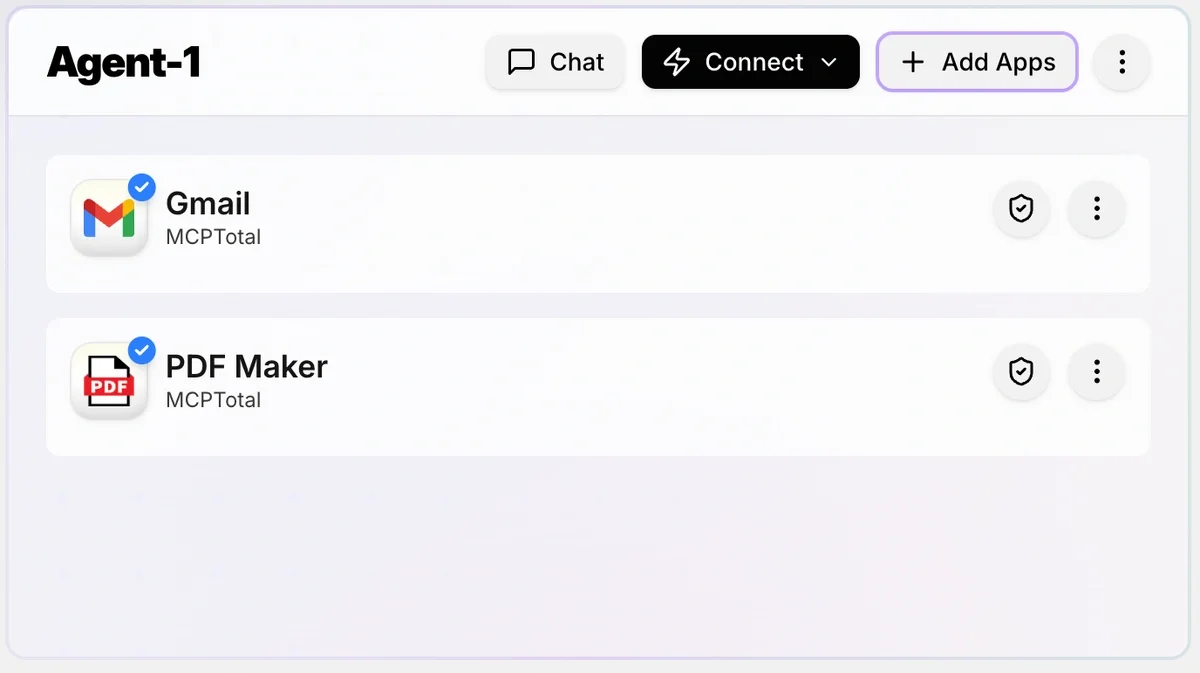
Task: Click MCPTotal label under PDF Maker
Action: point(213,400)
